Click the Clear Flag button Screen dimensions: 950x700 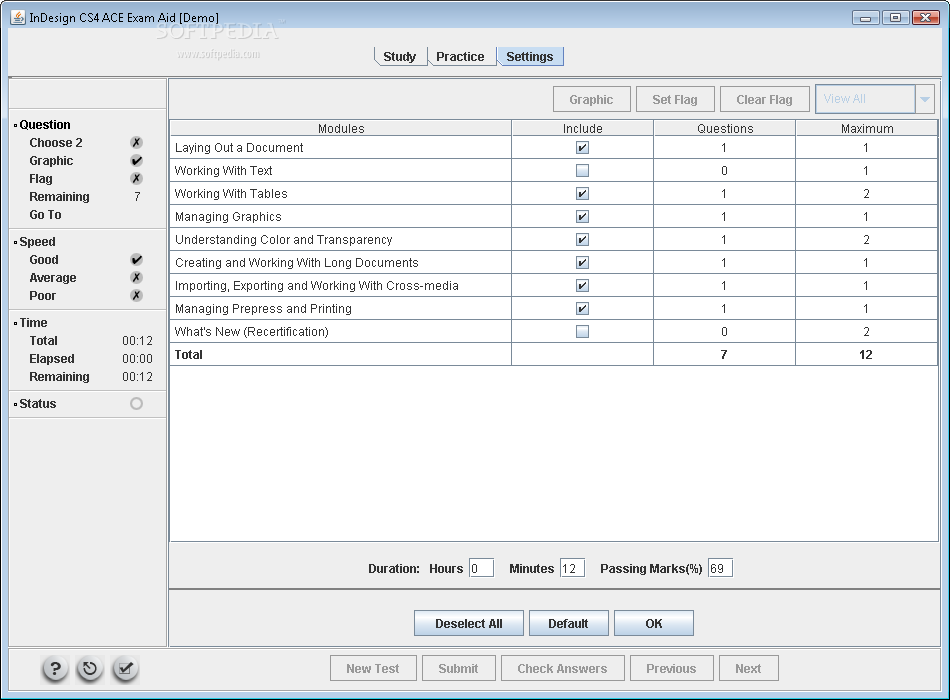(765, 99)
